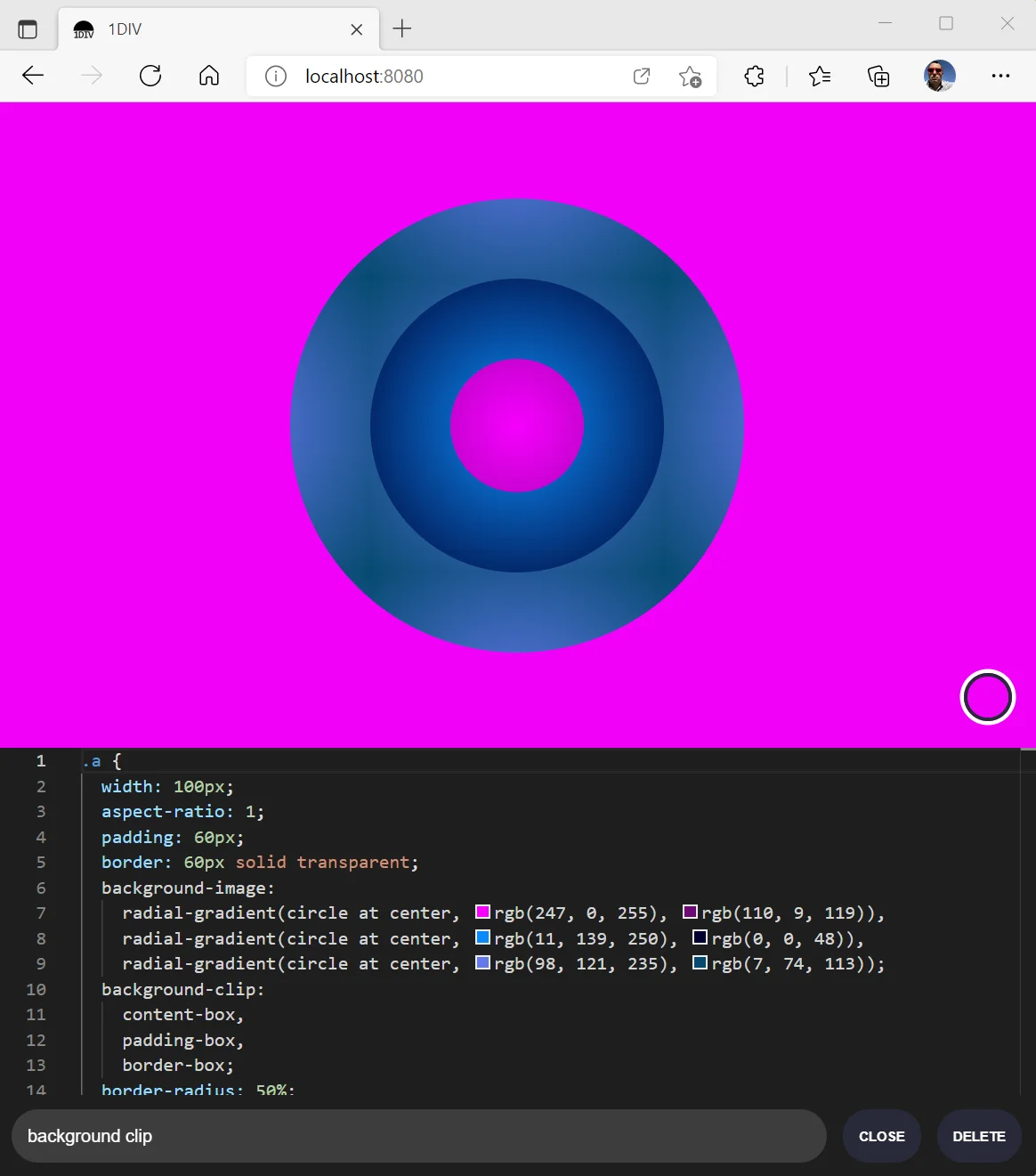This screenshot has height=1176, width=1036.
Task: Open Settings and more menu
Action: click(x=1000, y=76)
